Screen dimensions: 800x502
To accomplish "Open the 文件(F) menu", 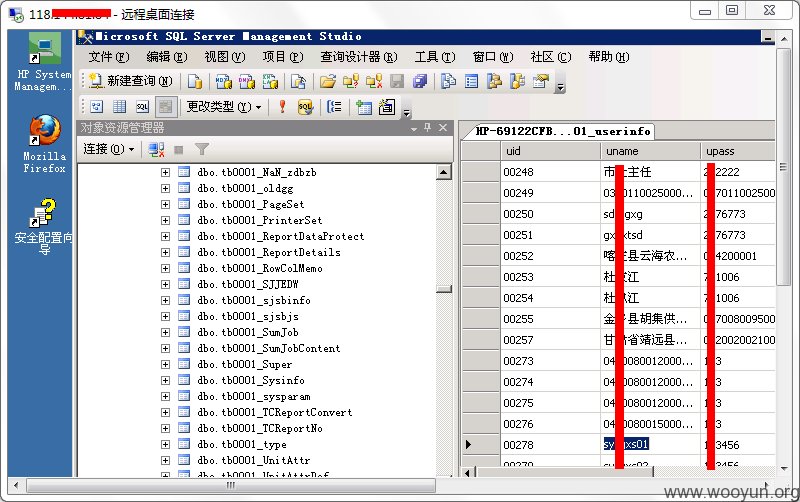I will tap(109, 57).
